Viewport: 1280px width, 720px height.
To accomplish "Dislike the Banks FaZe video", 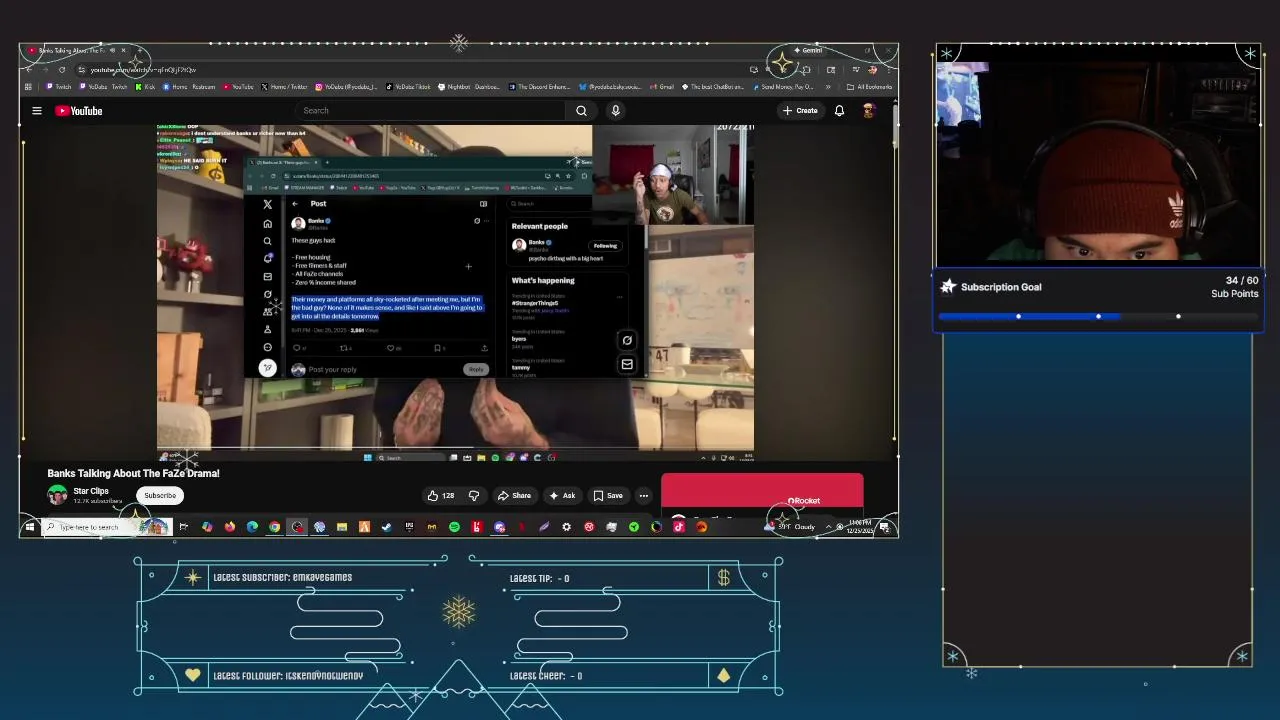I will click(x=474, y=495).
